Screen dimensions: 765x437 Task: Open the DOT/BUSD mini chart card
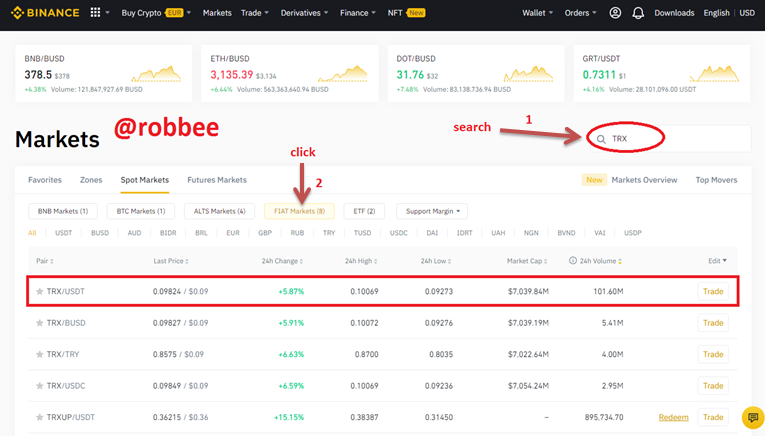[476, 74]
